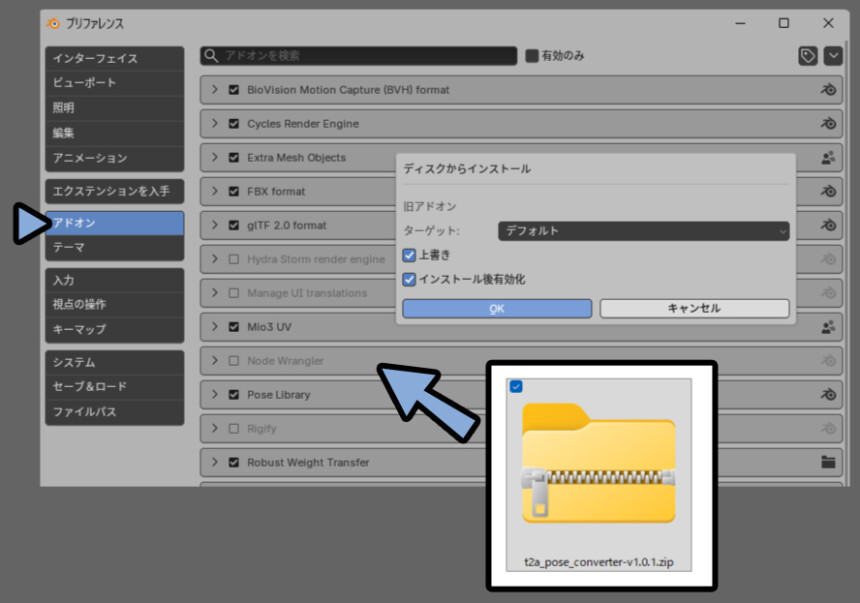The image size is (860, 603).
Task: Open the キーマップ preferences section
Action: tap(114, 329)
